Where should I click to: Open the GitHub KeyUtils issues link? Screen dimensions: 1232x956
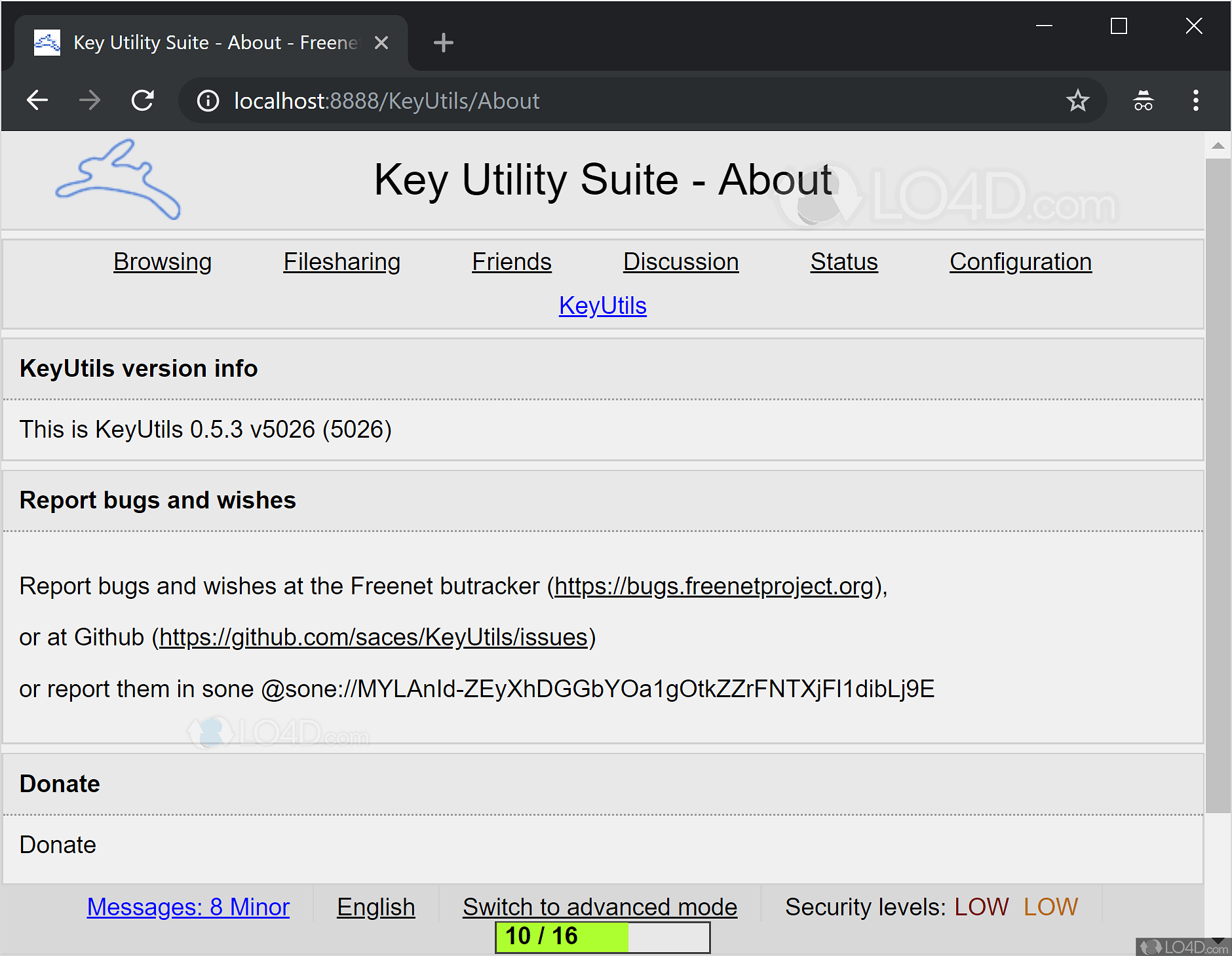[374, 638]
